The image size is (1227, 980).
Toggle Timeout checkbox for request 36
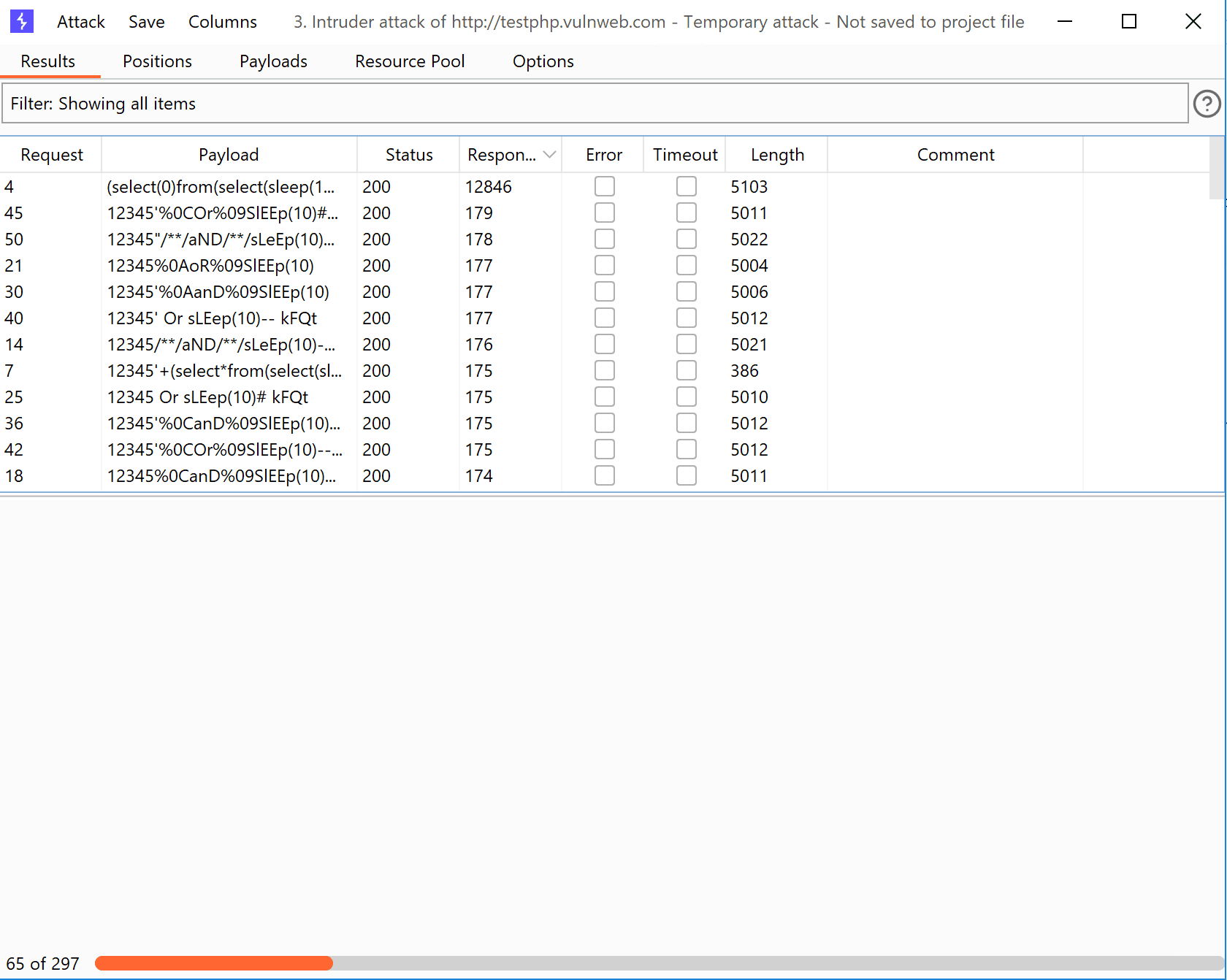(x=687, y=424)
